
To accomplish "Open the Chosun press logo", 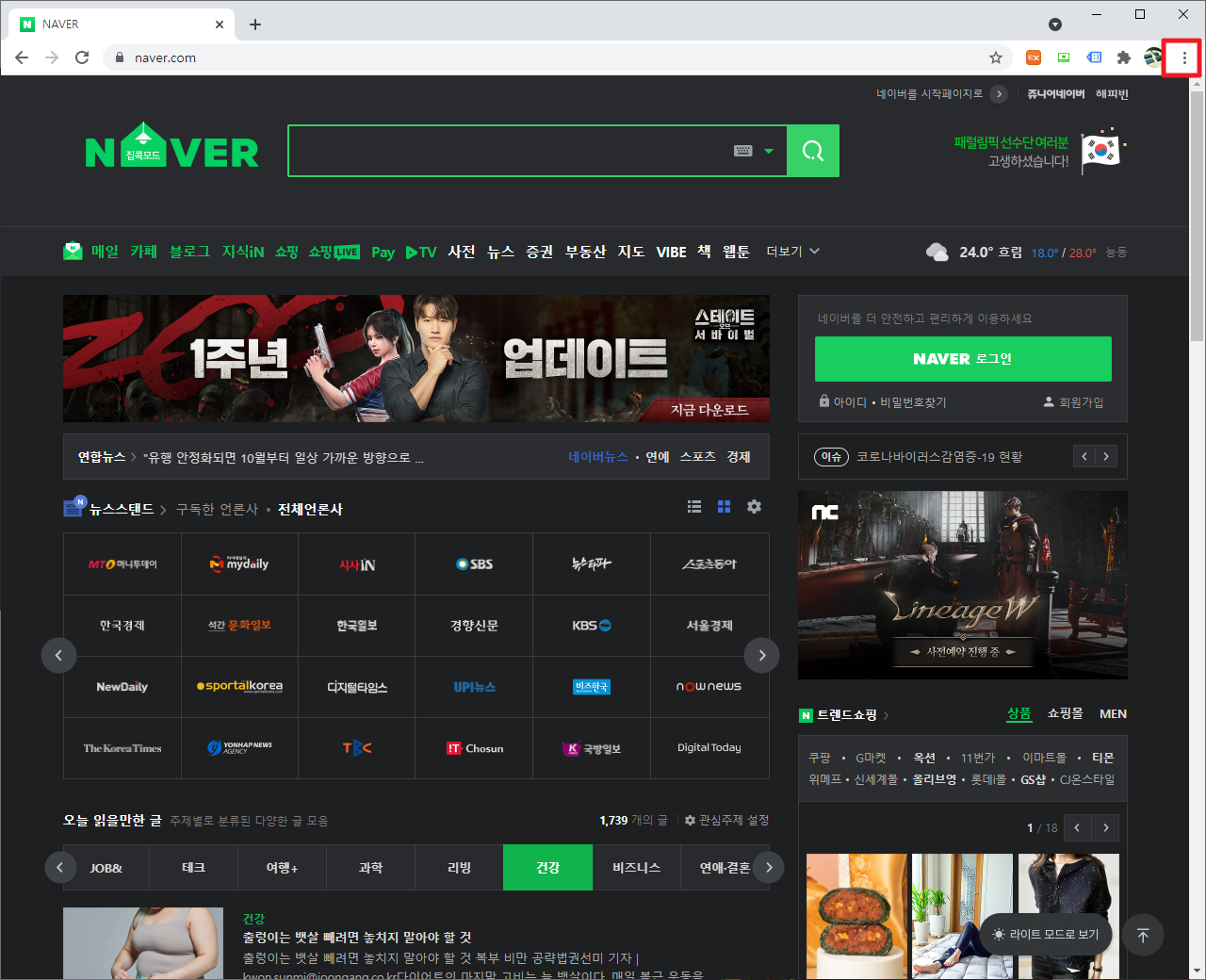I will [474, 748].
